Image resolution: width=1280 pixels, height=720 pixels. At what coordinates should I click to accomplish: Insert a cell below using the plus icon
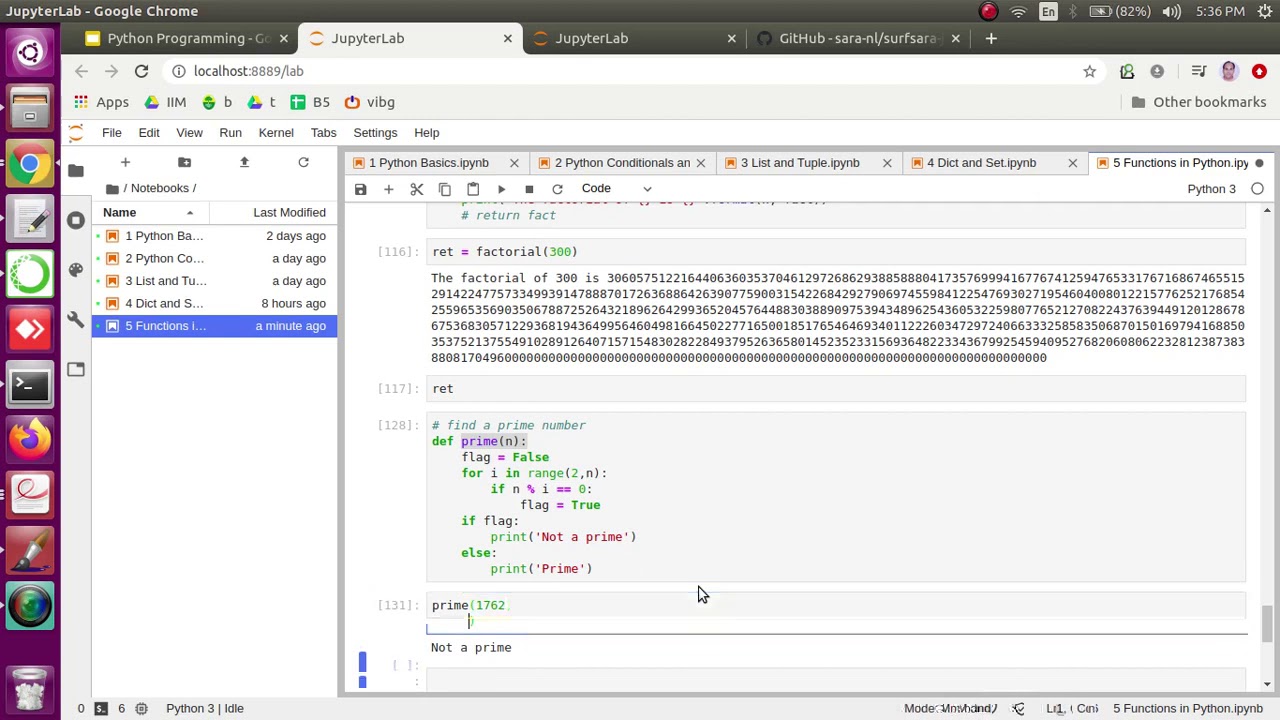coord(388,189)
